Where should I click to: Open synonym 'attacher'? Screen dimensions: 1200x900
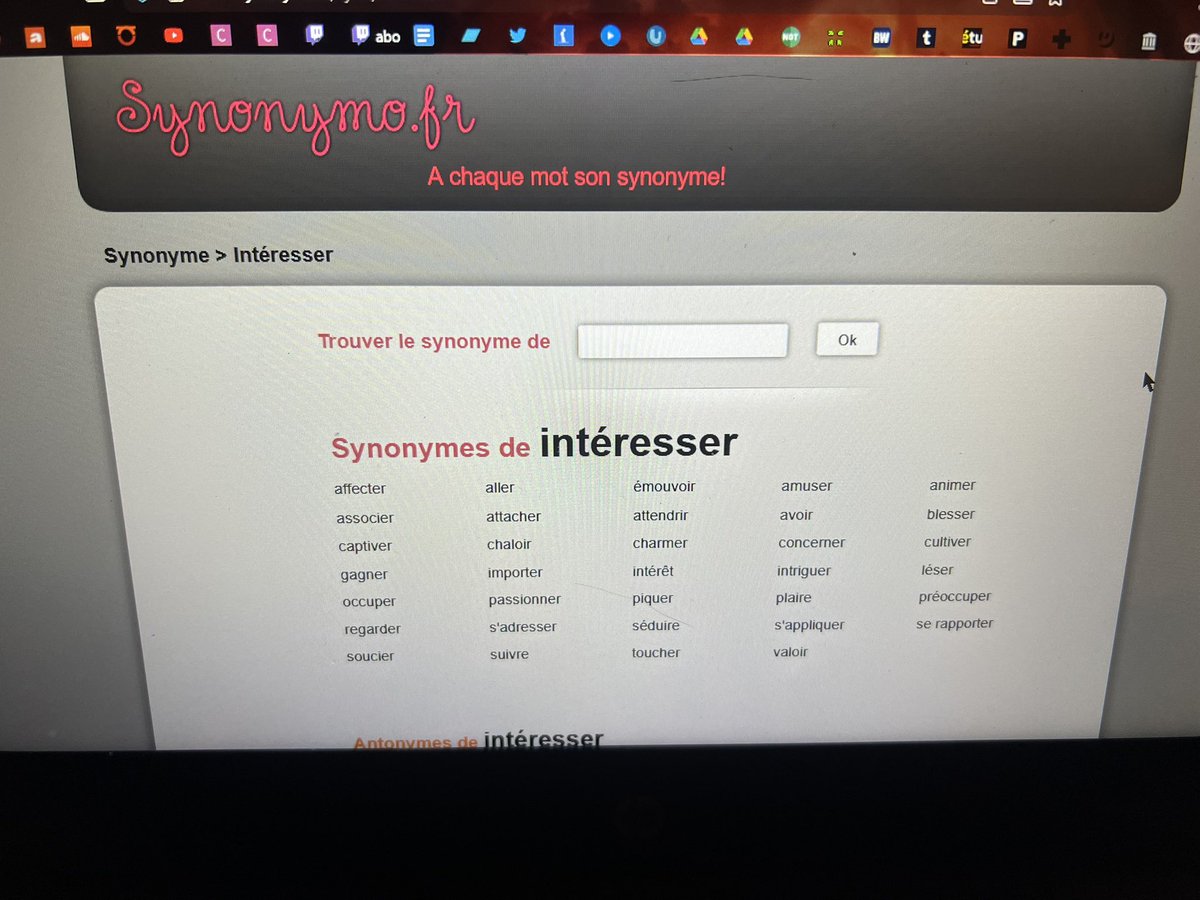tap(513, 517)
